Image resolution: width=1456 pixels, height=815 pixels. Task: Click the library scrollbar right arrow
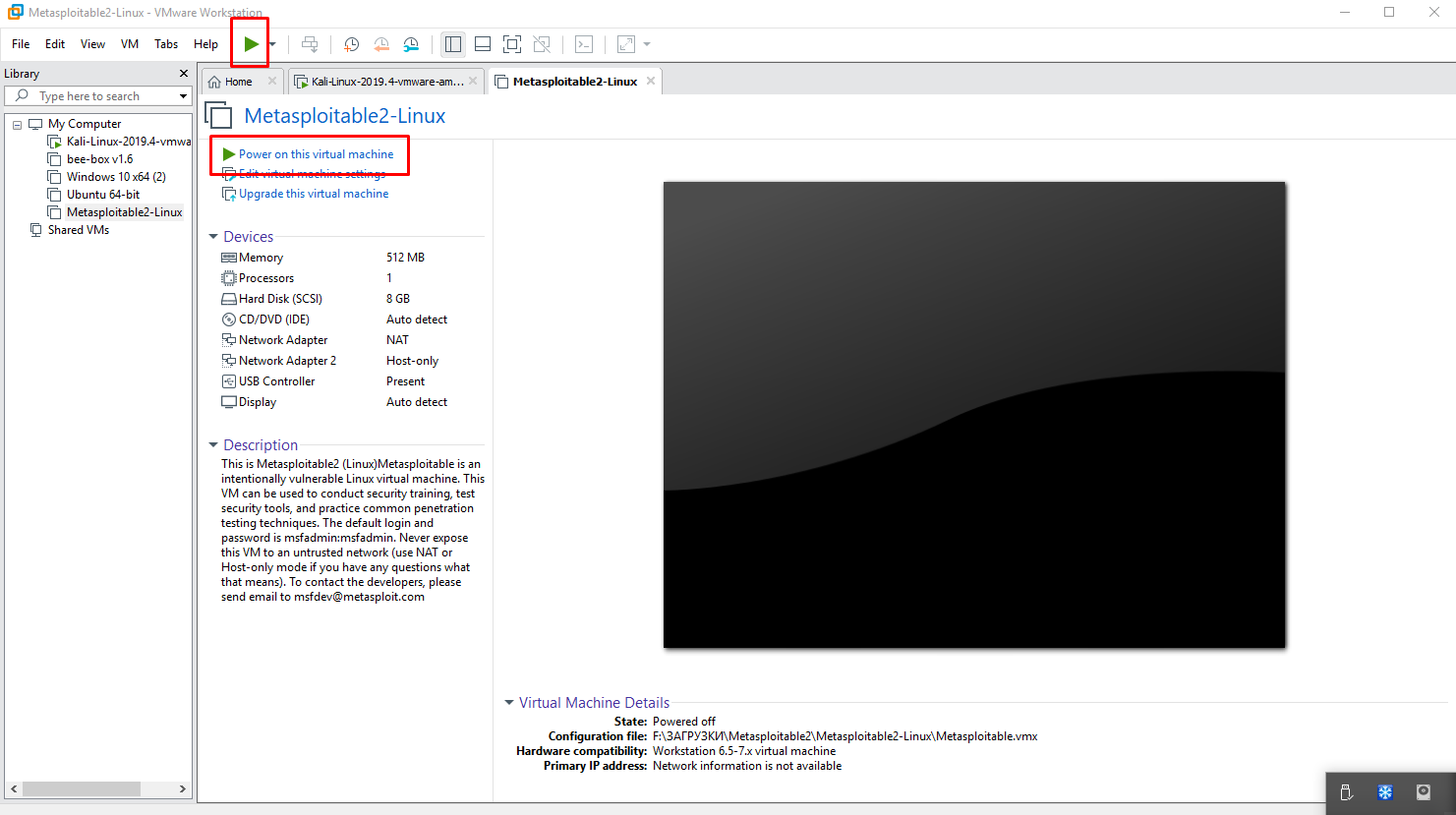[x=182, y=788]
